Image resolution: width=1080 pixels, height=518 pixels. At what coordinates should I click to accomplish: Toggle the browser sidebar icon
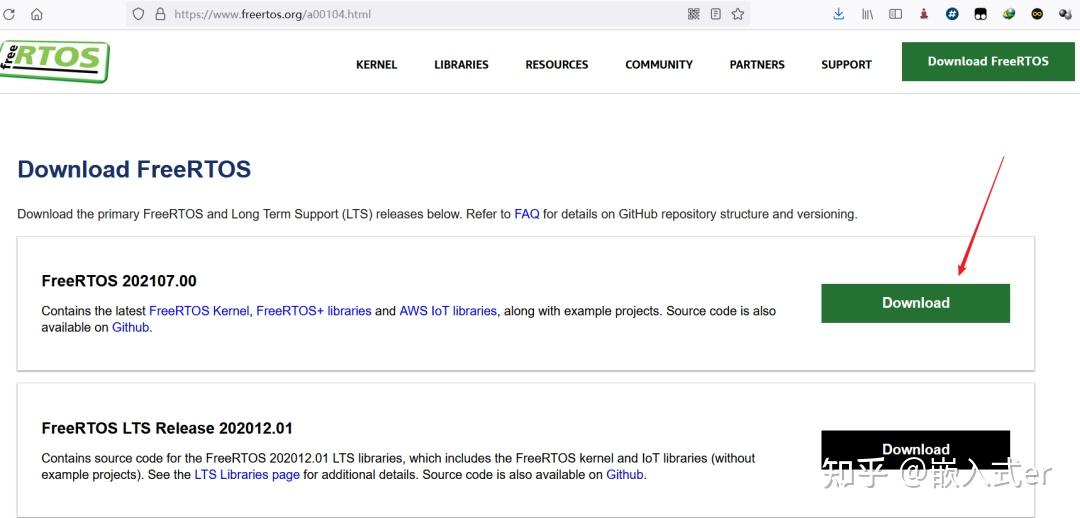896,14
